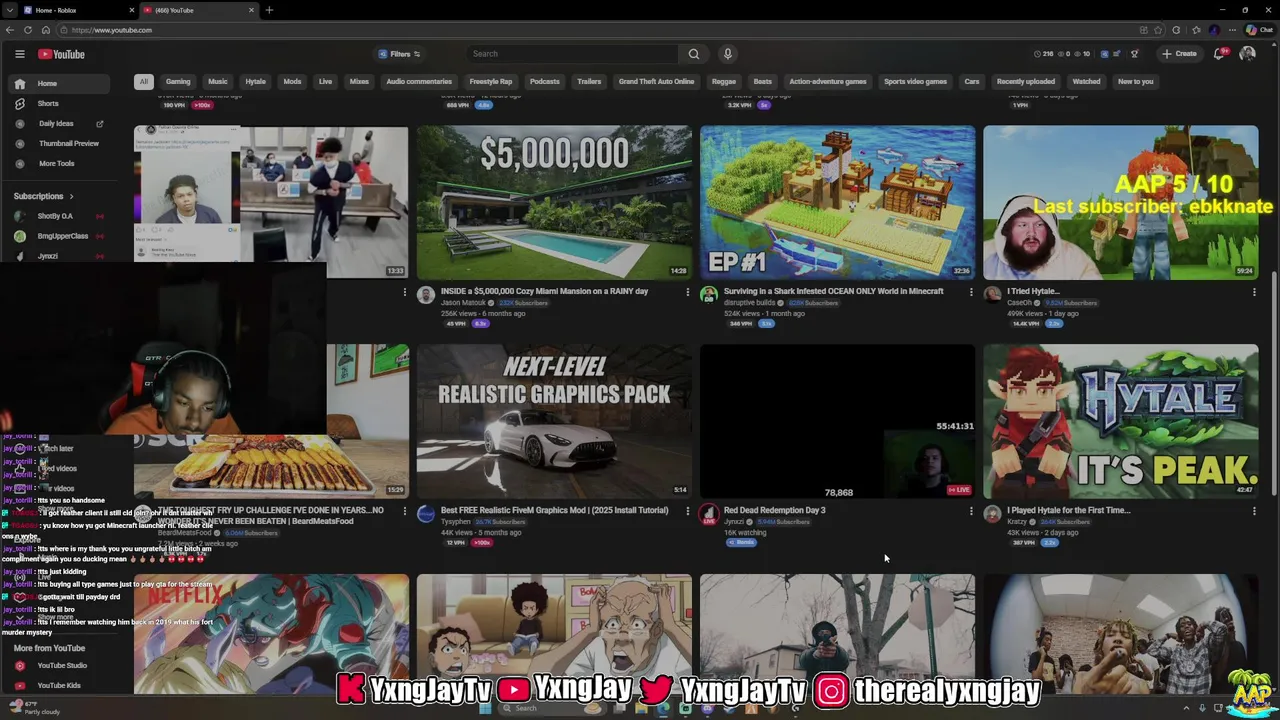Open the account avatar menu
Image resolution: width=1280 pixels, height=720 pixels.
(x=1247, y=54)
